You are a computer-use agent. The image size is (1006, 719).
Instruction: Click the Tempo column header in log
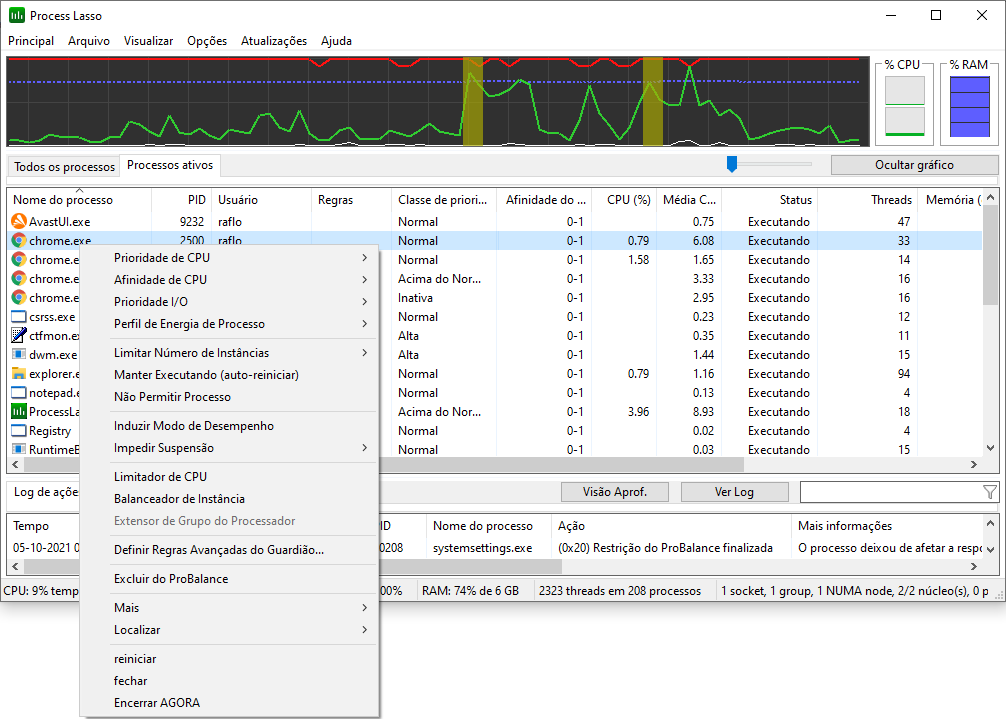point(31,526)
